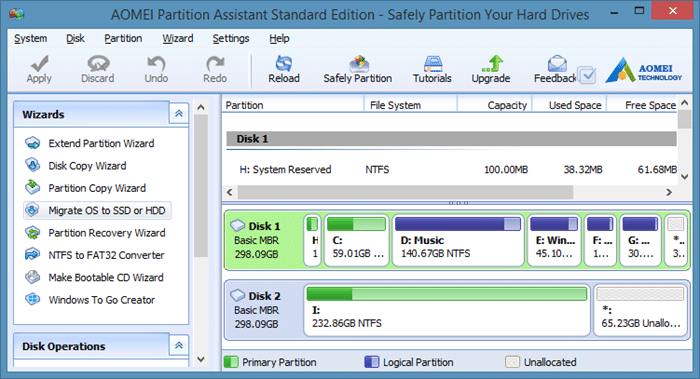Viewport: 700px width, 379px height.
Task: Click the Undo arrow icon
Action: pos(156,63)
